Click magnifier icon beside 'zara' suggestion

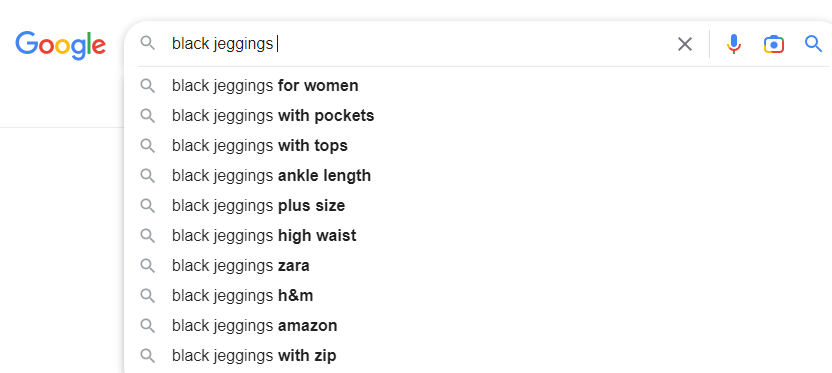coord(148,265)
